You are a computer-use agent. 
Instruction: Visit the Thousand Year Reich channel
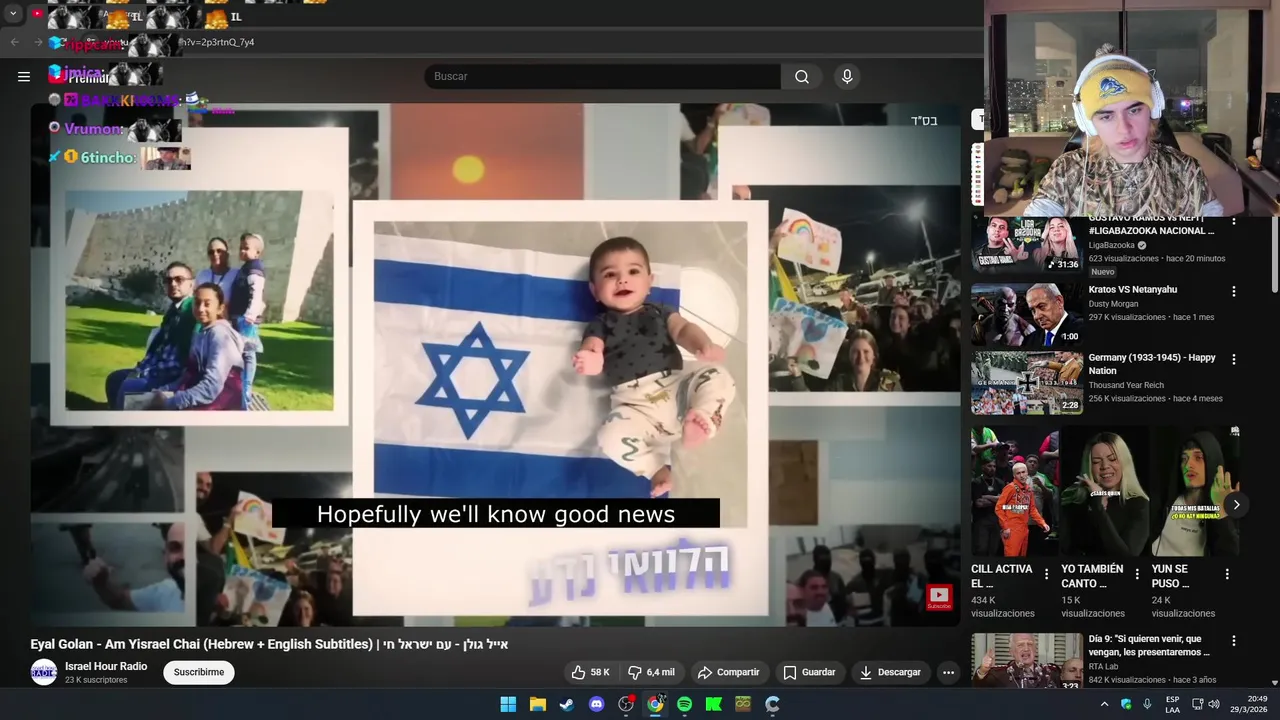pos(1126,385)
